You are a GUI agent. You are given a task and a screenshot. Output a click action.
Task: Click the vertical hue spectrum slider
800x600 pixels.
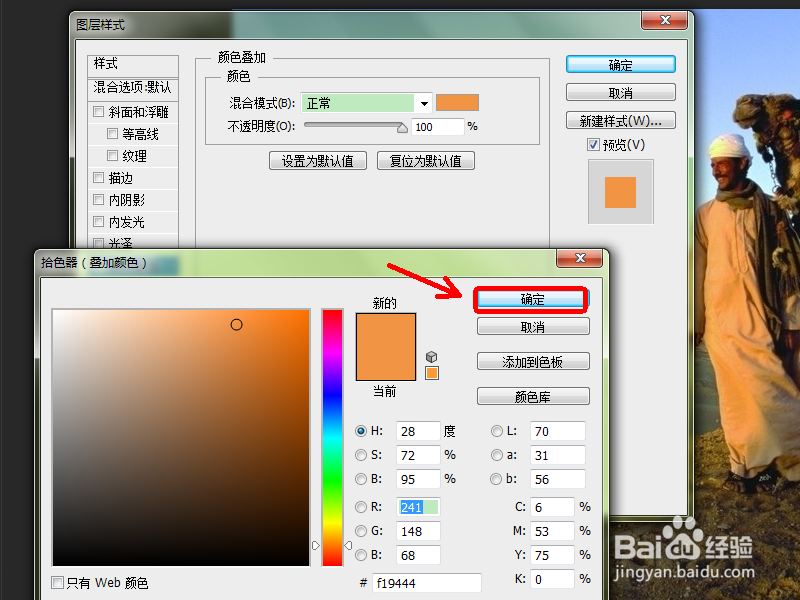332,437
